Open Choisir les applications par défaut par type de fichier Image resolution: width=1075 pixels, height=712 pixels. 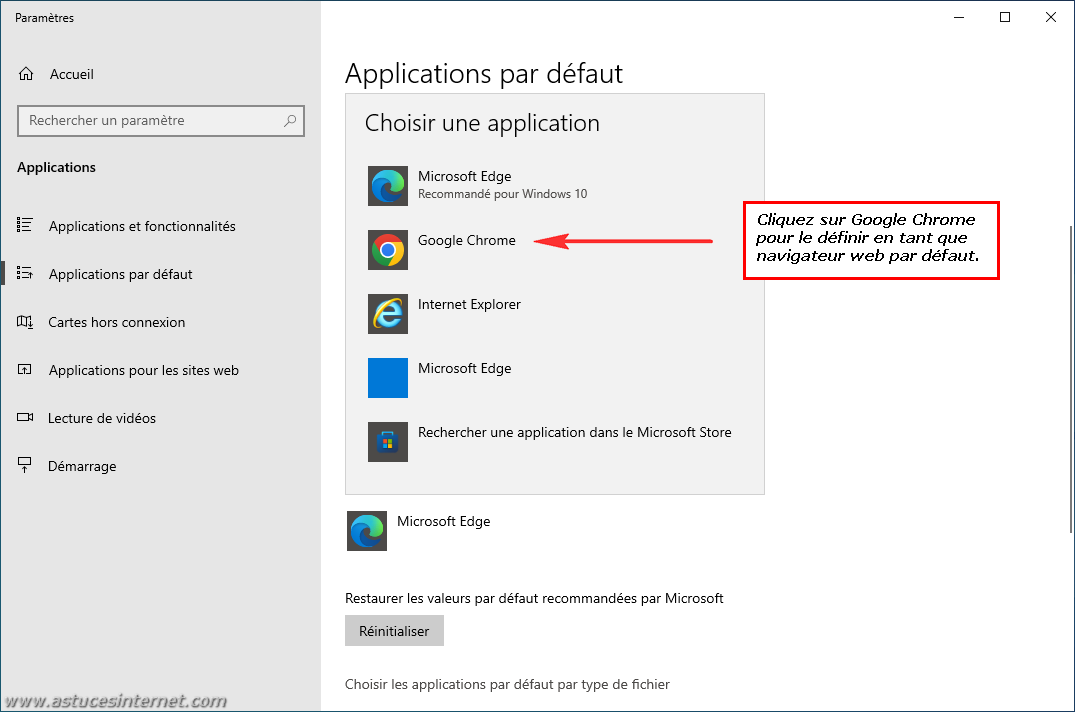(507, 684)
